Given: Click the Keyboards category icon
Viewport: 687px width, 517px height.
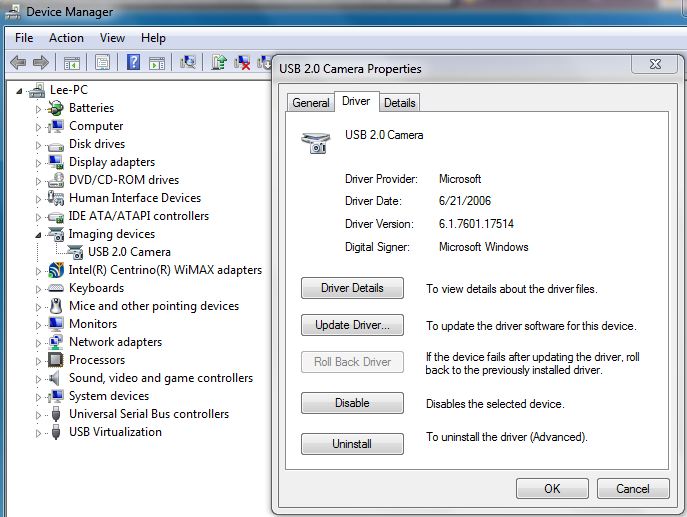Looking at the screenshot, I should pyautogui.click(x=56, y=288).
